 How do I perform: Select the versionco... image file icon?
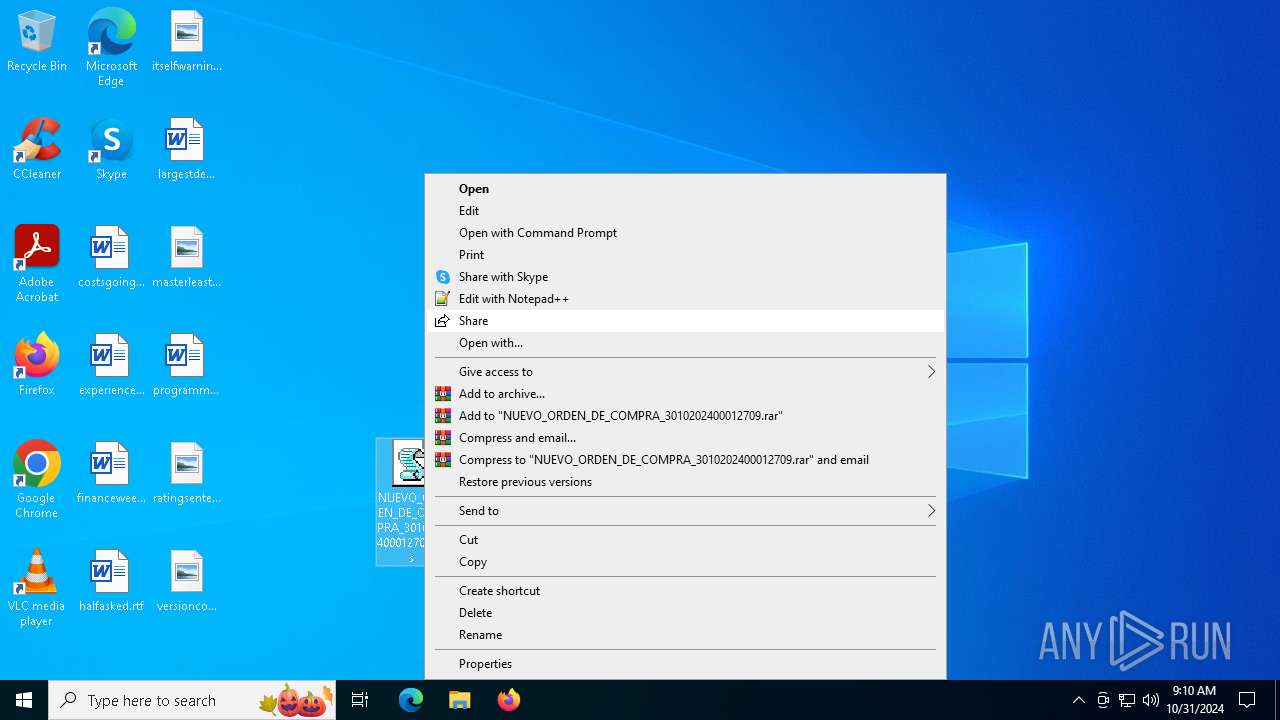[x=186, y=582]
